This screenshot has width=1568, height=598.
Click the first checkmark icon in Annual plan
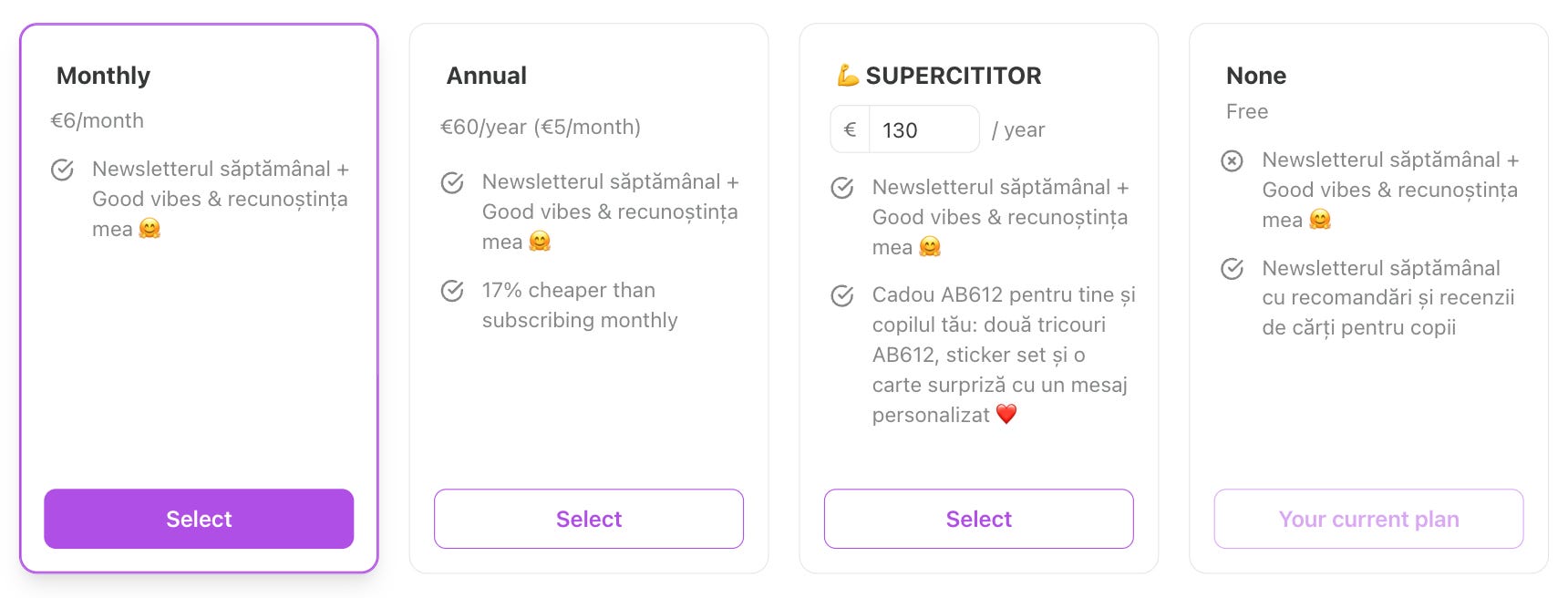coord(452,182)
